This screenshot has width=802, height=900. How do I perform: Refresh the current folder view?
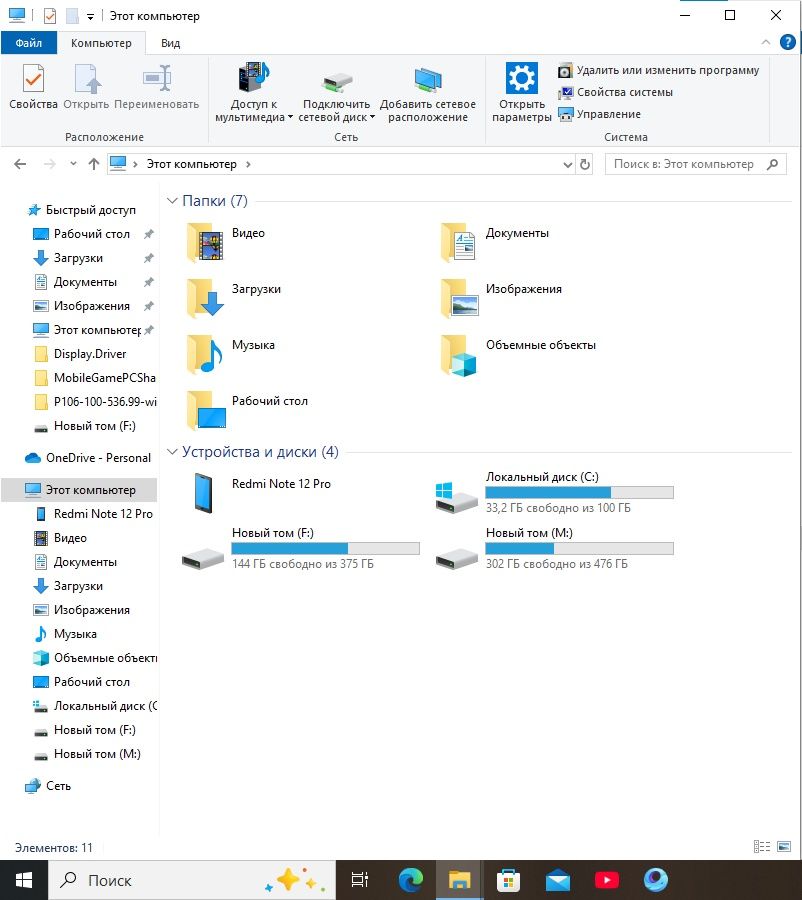pos(584,164)
